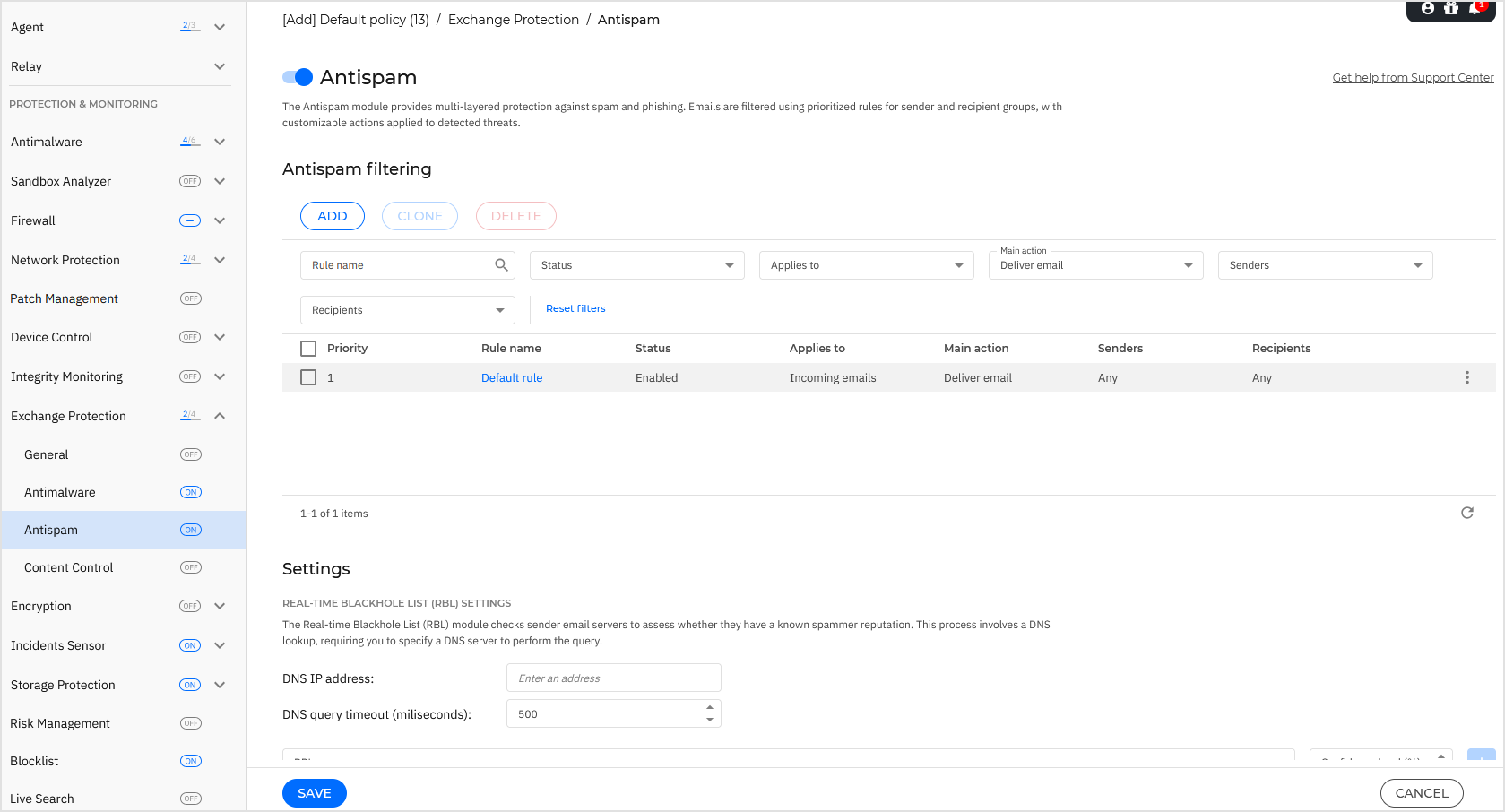The height and width of the screenshot is (812, 1505).
Task: Open the Default rule three-dot menu
Action: [1467, 377]
